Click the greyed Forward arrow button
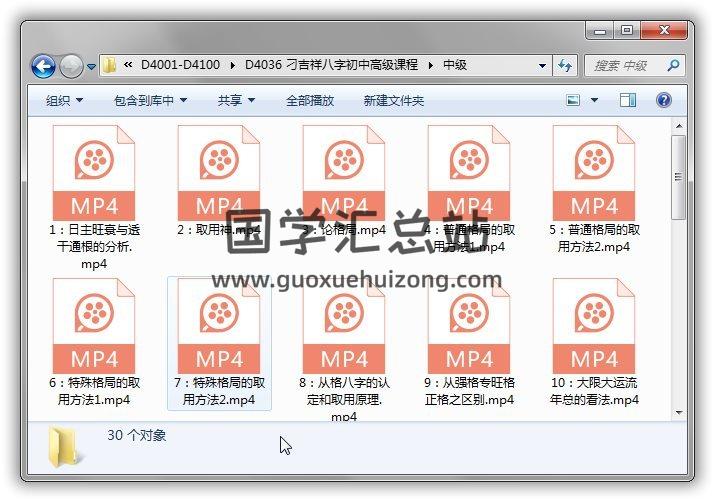The height and width of the screenshot is (502, 715). [72, 67]
